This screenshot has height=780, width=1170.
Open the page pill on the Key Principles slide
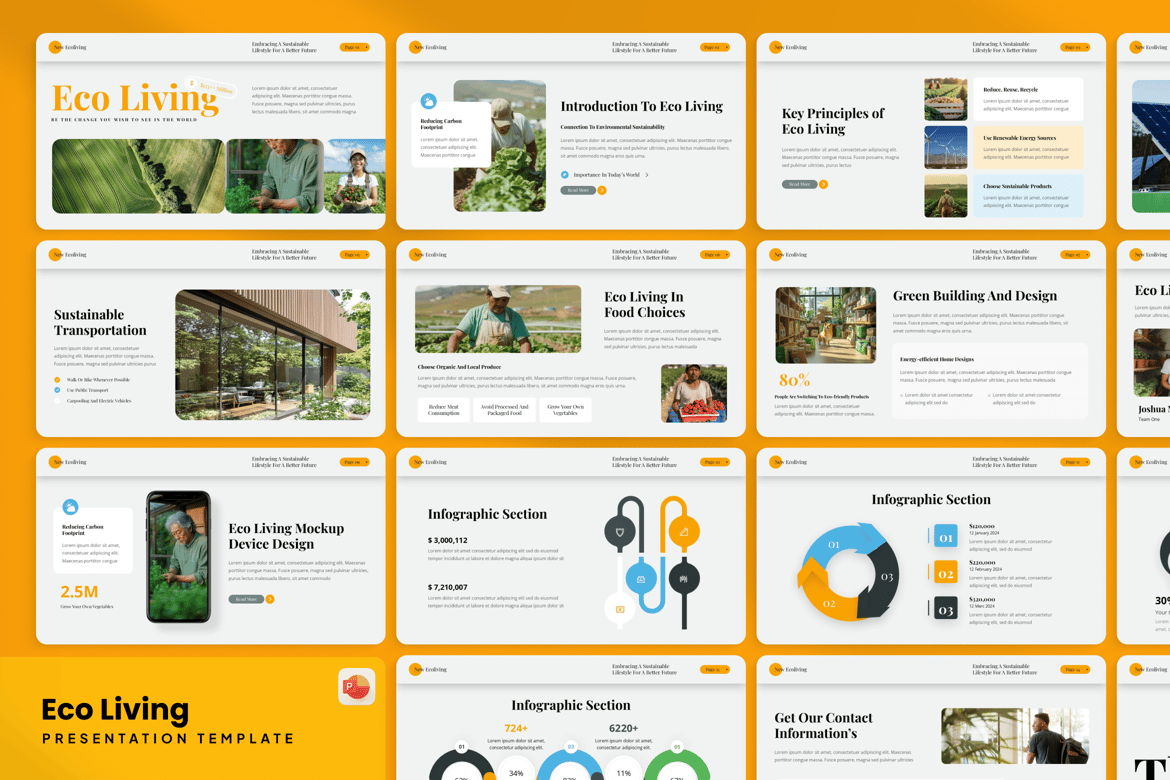pos(1075,47)
